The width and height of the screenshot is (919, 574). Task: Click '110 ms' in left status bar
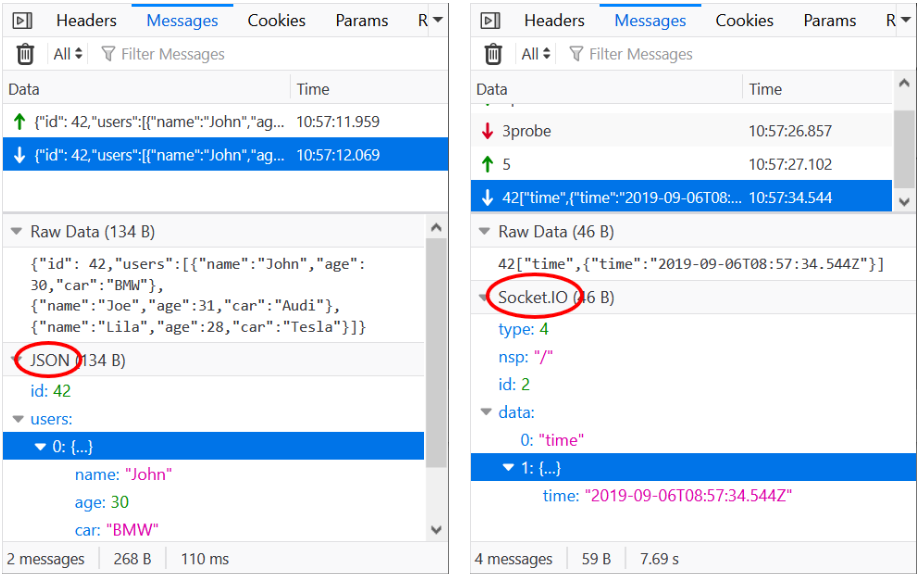[x=205, y=559]
